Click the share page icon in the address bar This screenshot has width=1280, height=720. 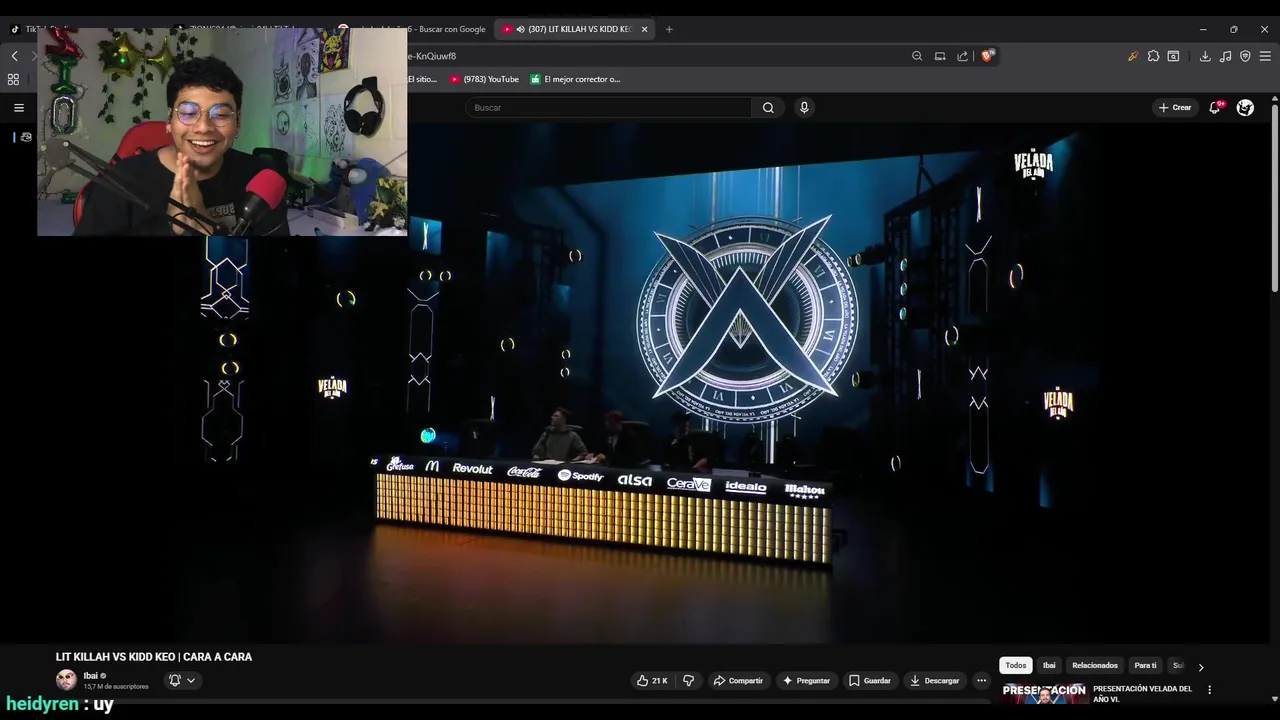[x=962, y=56]
